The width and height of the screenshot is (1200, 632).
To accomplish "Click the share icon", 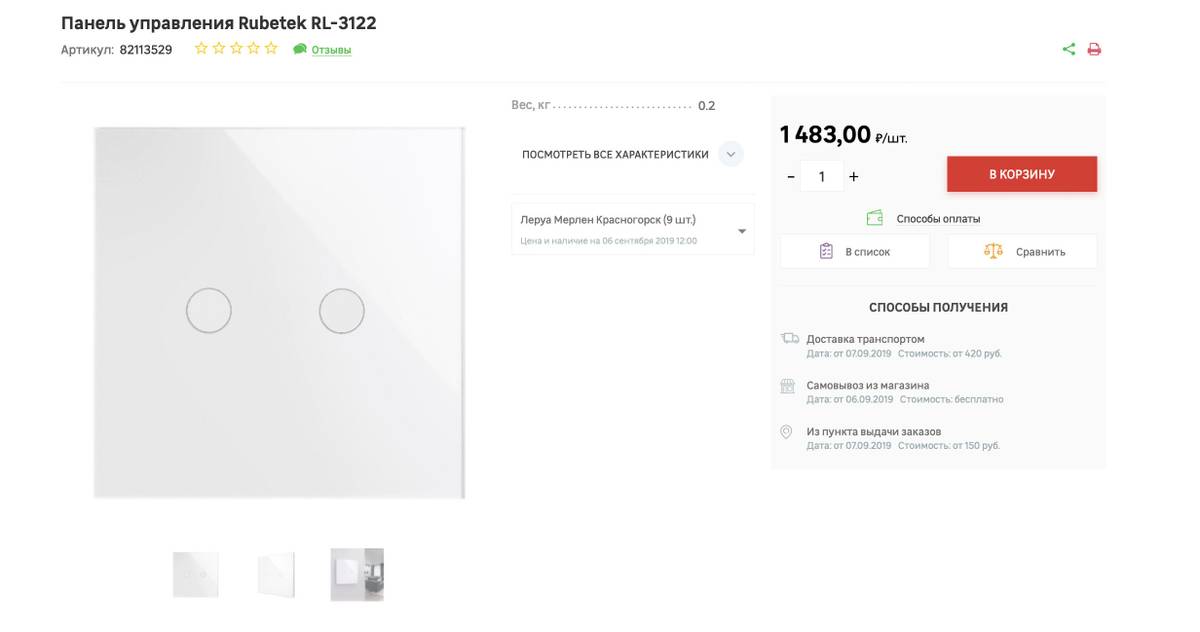I will pos(1069,49).
